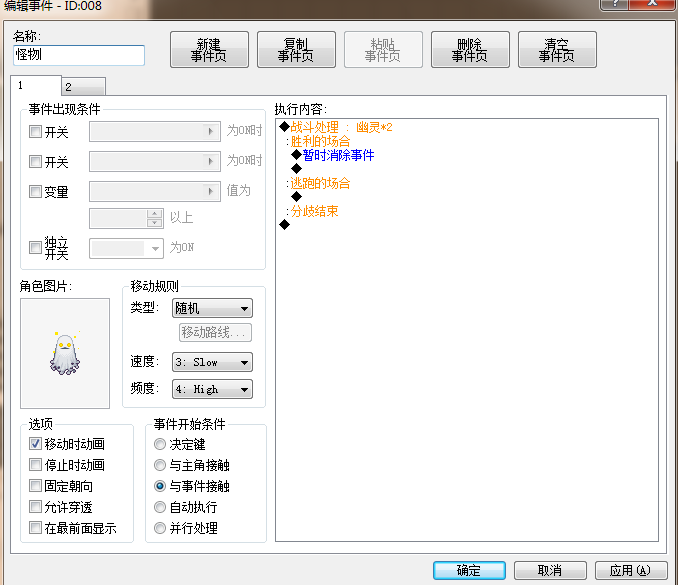The image size is (678, 585).
Task: Check the 停止时动画 option
Action: click(x=35, y=465)
